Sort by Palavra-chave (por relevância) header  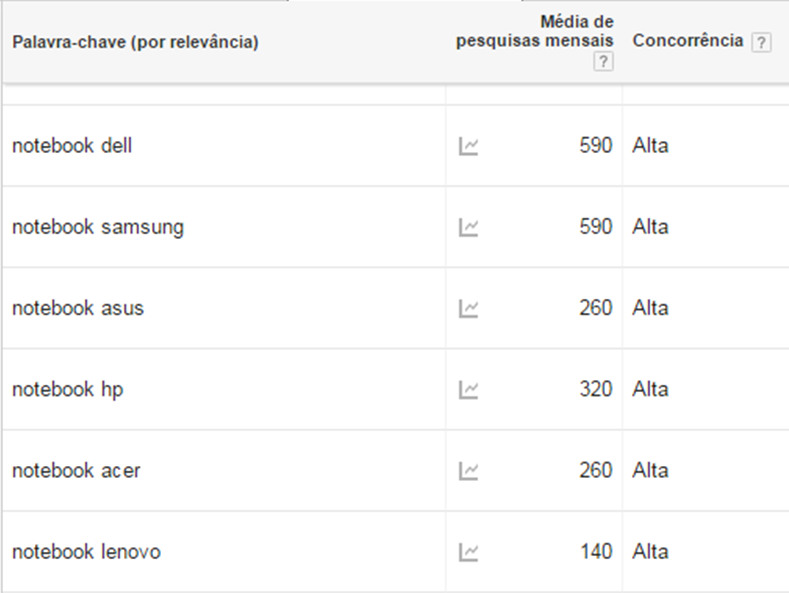coord(135,42)
